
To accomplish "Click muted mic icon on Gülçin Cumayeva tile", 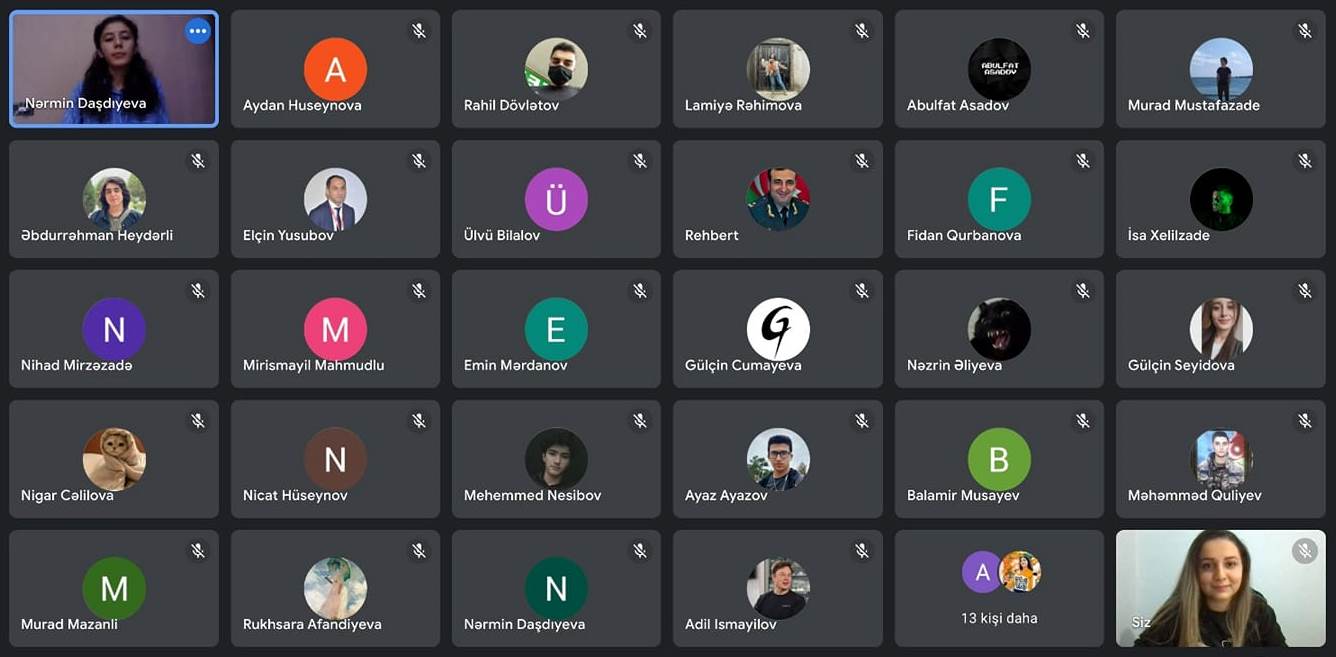I will [862, 291].
